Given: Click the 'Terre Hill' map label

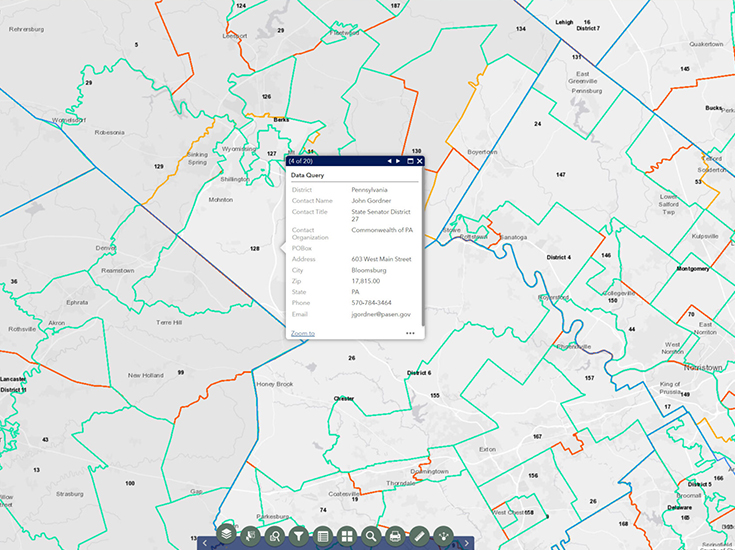Looking at the screenshot, I should click(169, 323).
